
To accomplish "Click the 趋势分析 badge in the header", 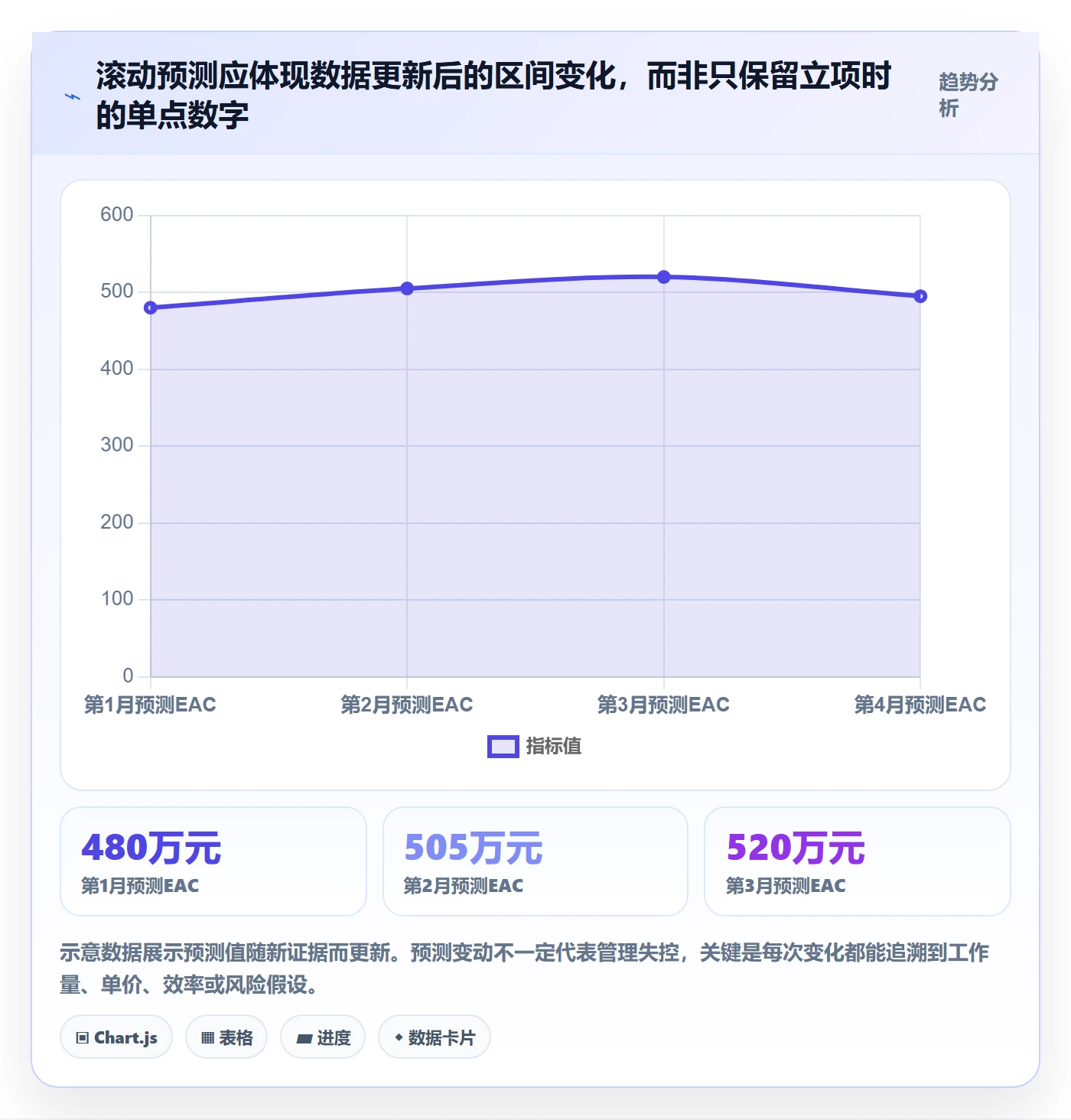I will [968, 95].
